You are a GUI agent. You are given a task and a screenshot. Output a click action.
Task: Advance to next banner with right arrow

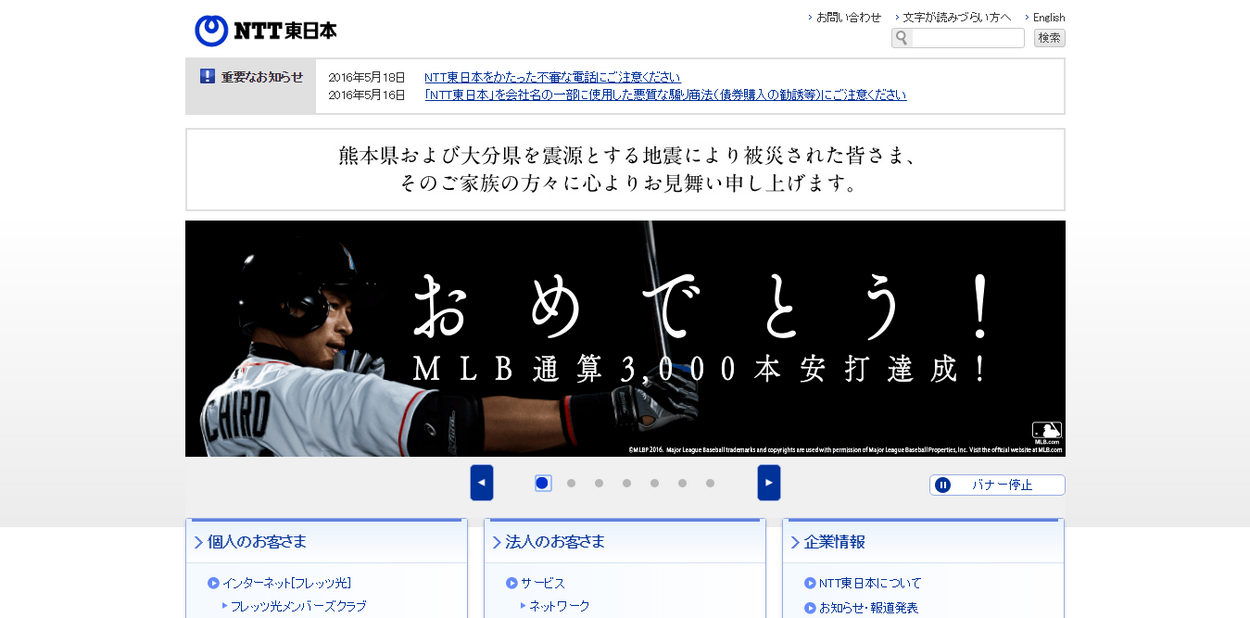[768, 482]
